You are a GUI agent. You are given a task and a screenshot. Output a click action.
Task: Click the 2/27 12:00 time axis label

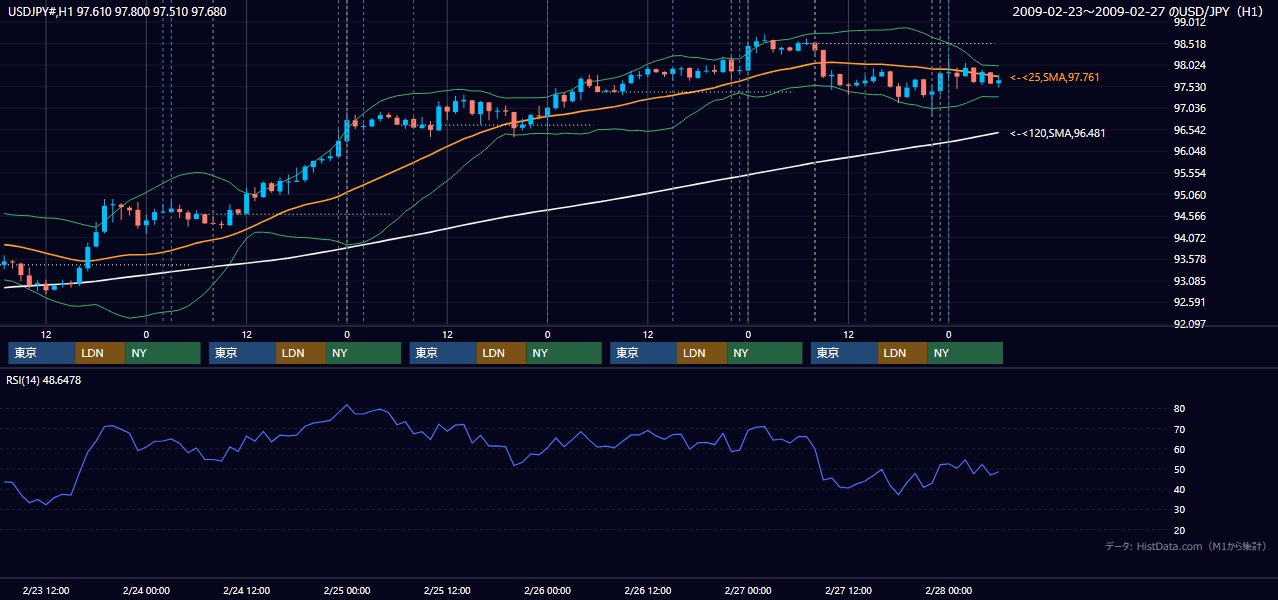848,590
